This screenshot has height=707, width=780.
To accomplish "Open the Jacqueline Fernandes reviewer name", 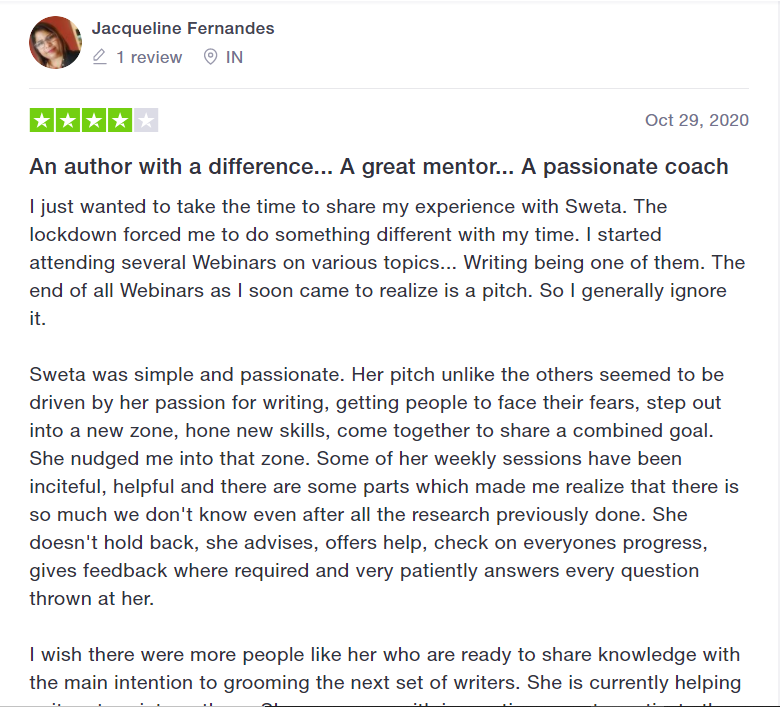I will (x=183, y=28).
